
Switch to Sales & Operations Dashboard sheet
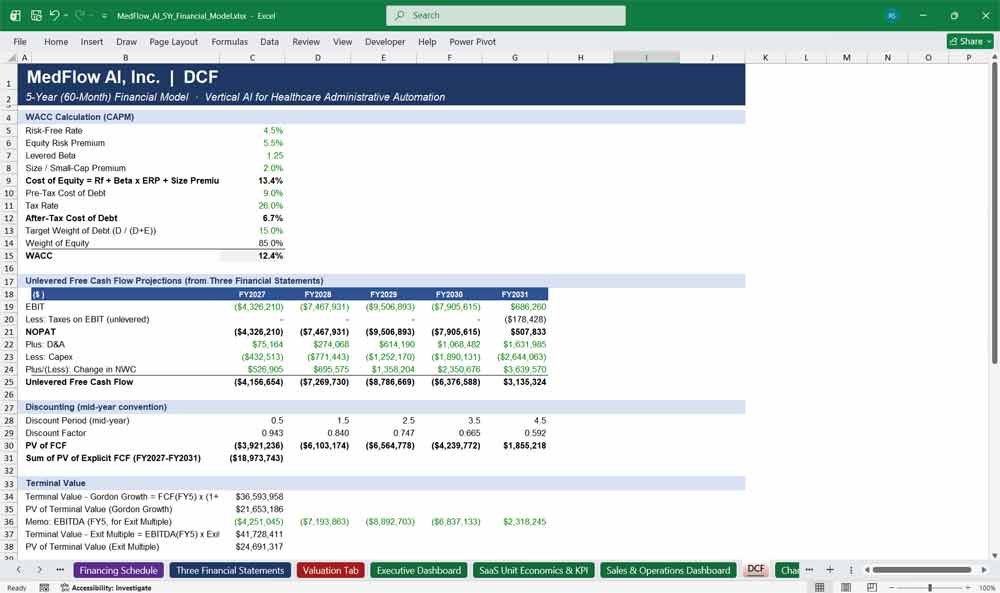pos(668,570)
